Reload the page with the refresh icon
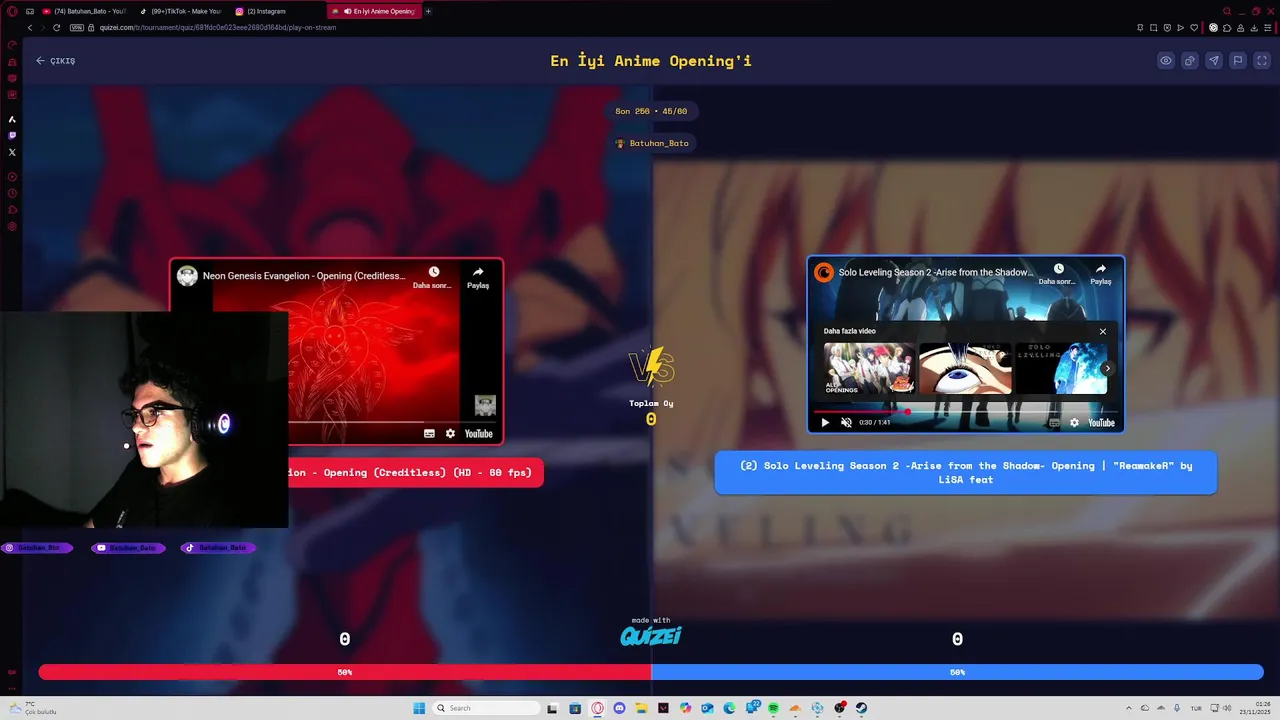 tap(56, 27)
